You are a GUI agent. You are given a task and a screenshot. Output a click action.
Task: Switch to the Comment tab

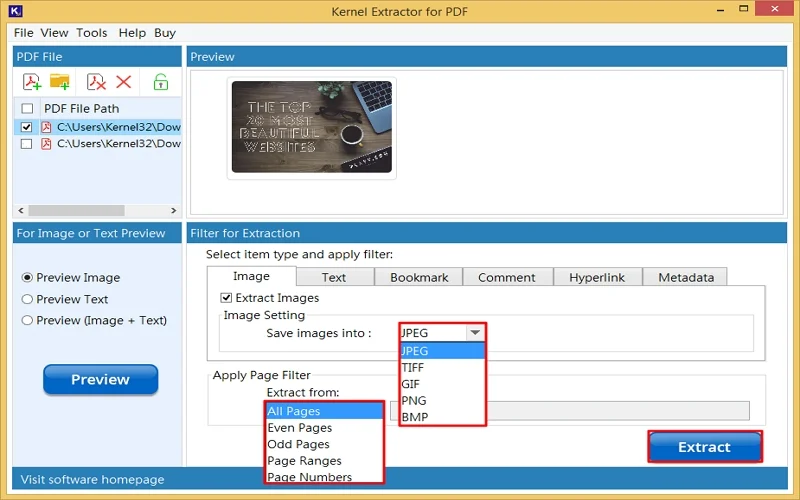click(507, 277)
